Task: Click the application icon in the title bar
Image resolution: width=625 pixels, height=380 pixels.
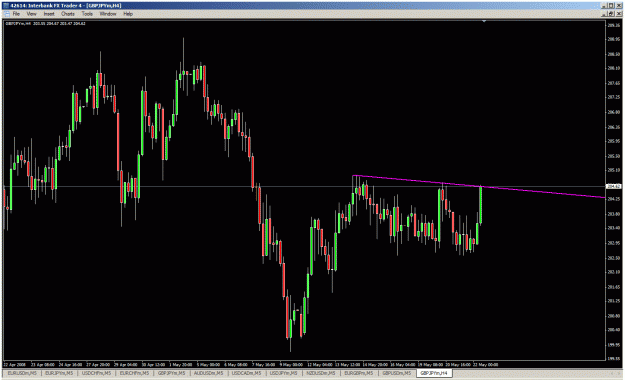Action: 6,5
